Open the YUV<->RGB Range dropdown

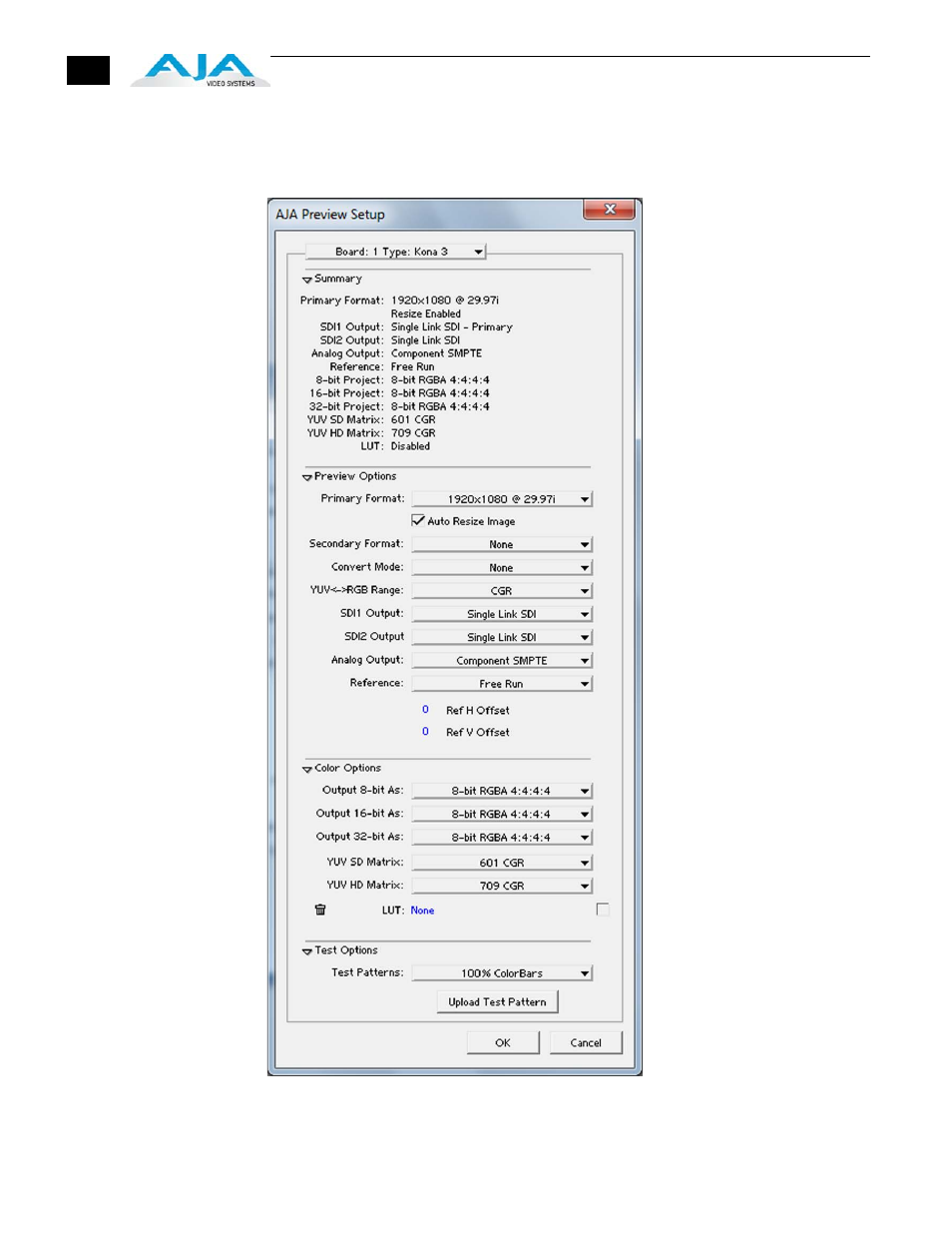(502, 591)
